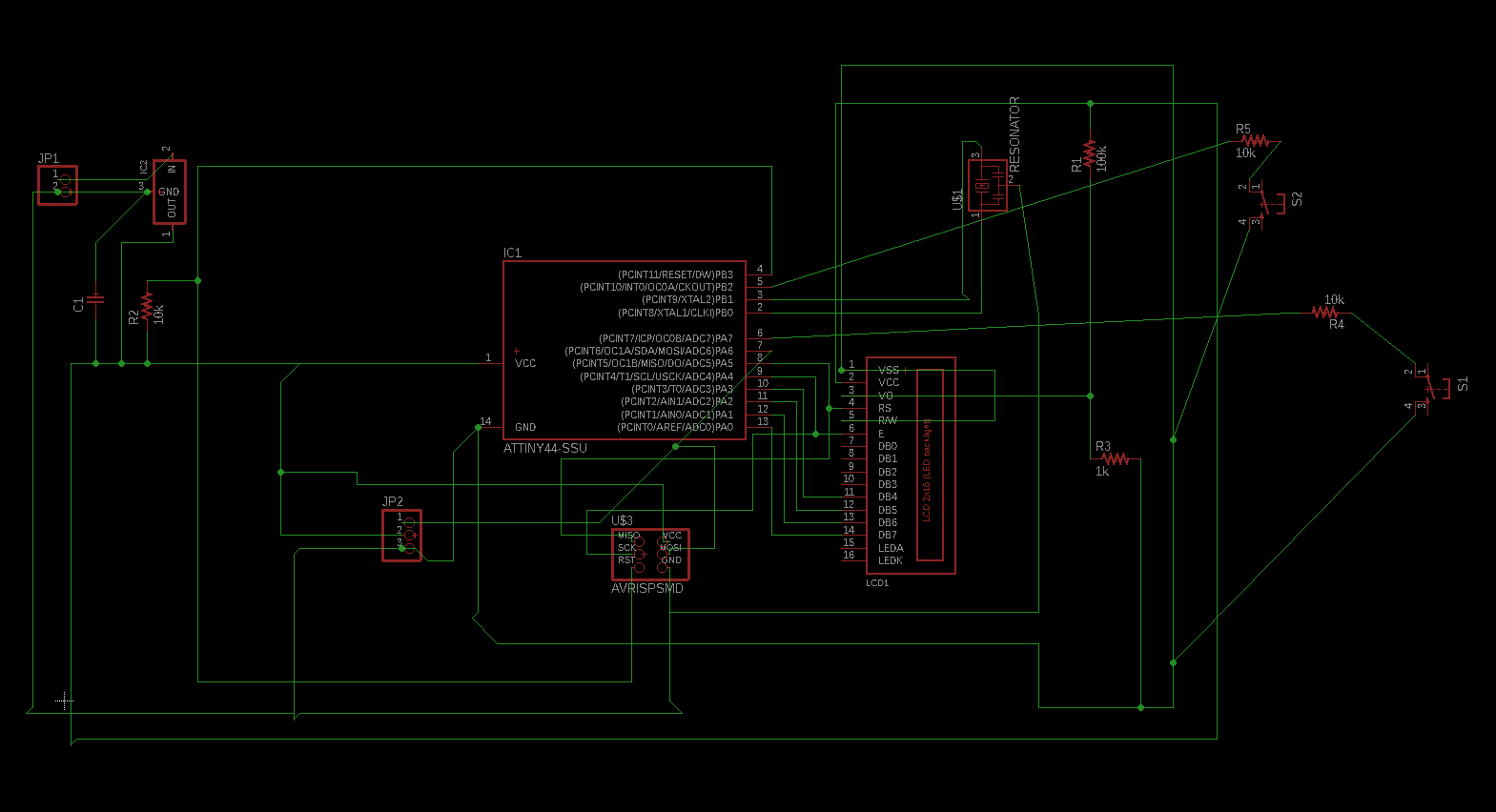This screenshot has height=812, width=1496.
Task: Select resistor R4 symbol
Action: (1325, 312)
